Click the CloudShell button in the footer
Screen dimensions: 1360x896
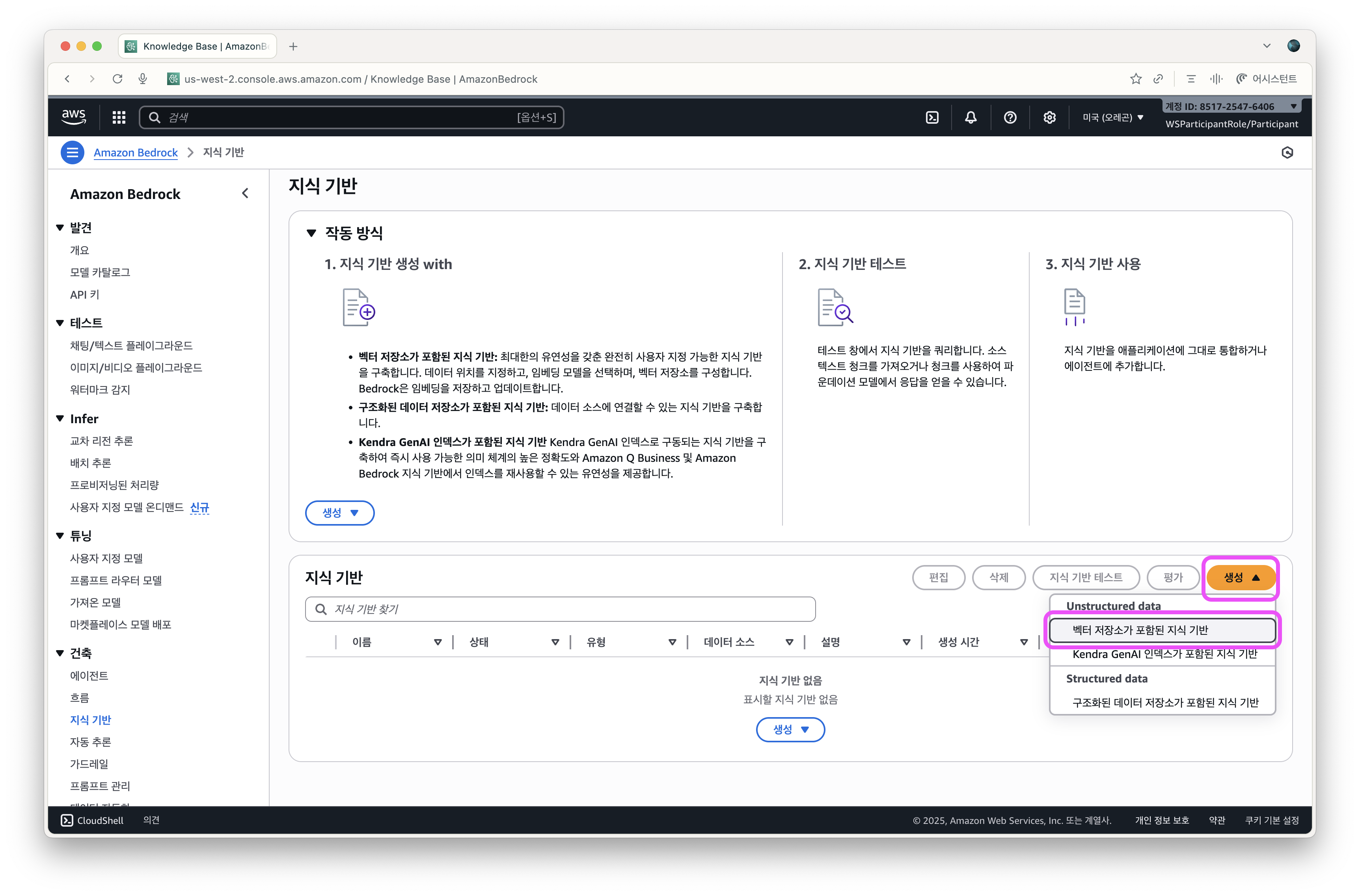click(x=92, y=820)
